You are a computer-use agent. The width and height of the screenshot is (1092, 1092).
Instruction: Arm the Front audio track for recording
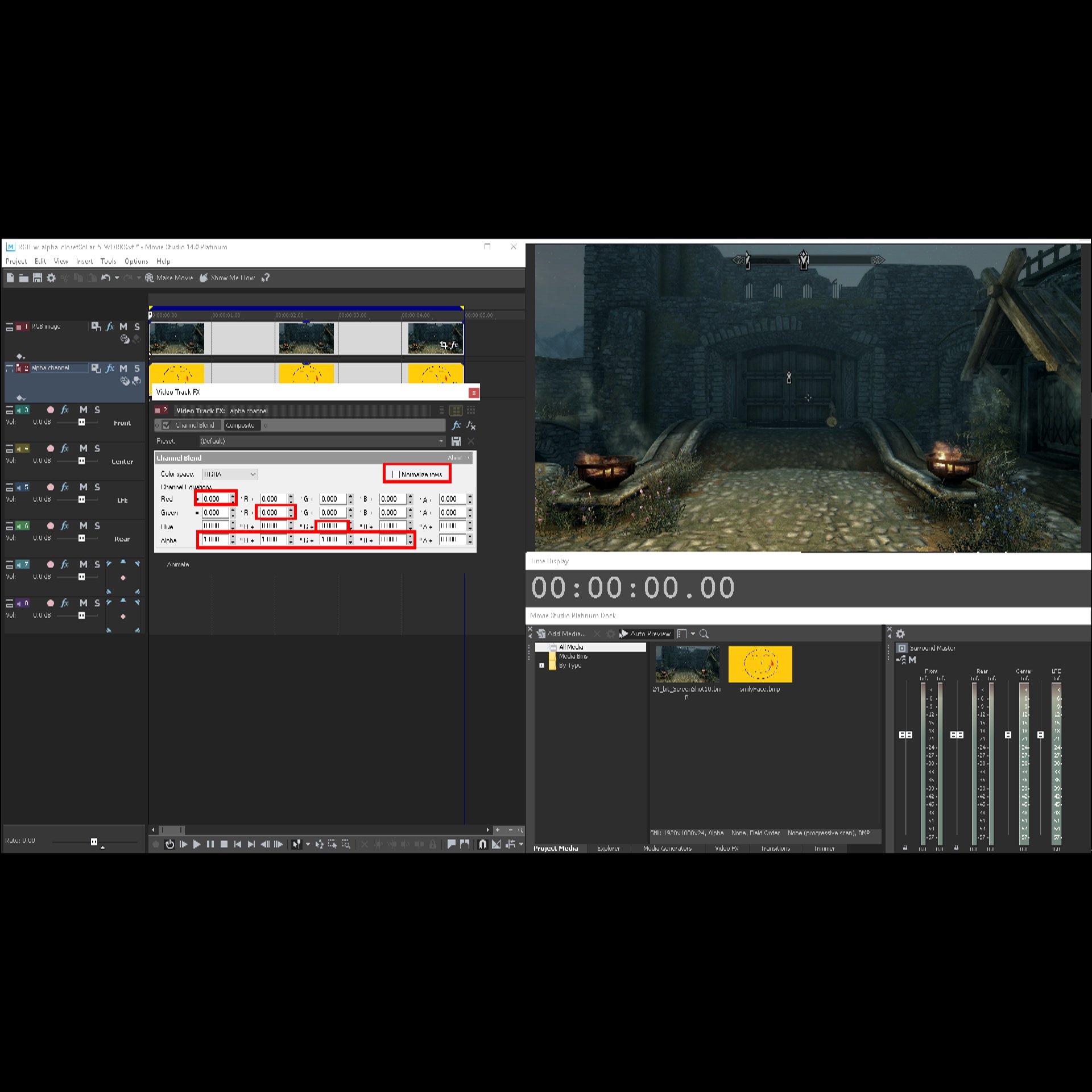(x=51, y=409)
